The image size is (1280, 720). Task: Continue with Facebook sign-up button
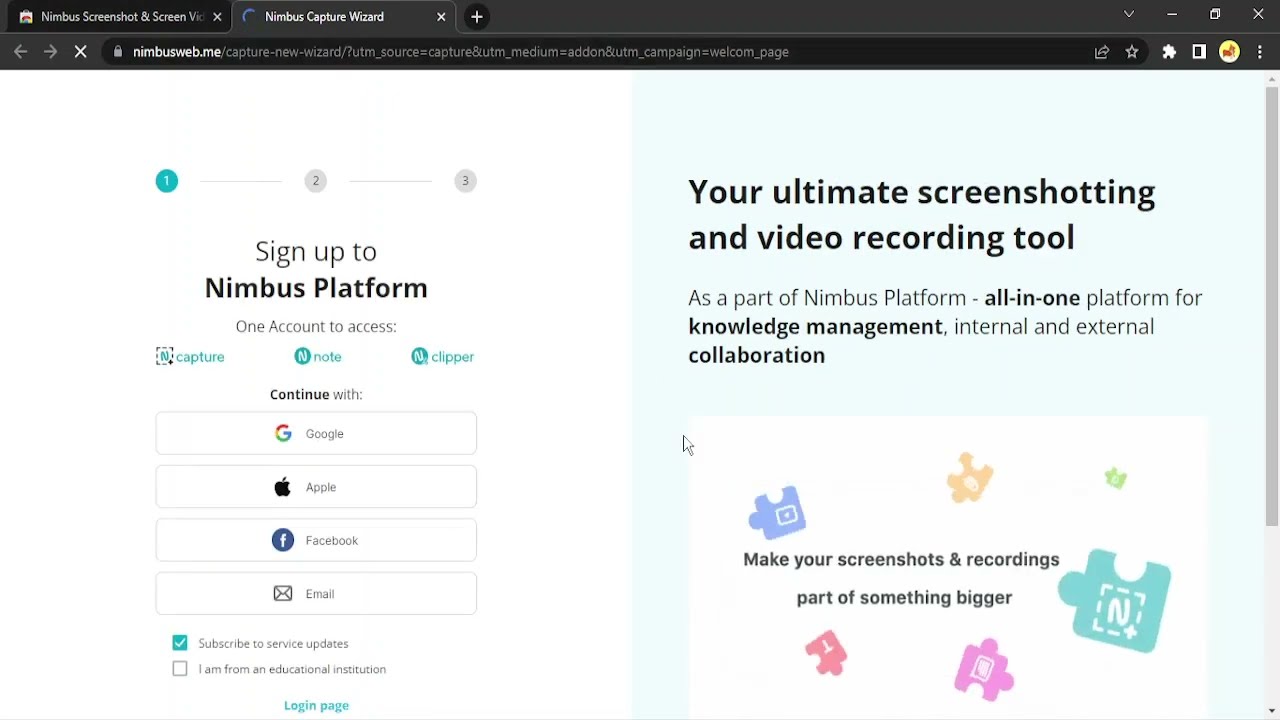[316, 540]
